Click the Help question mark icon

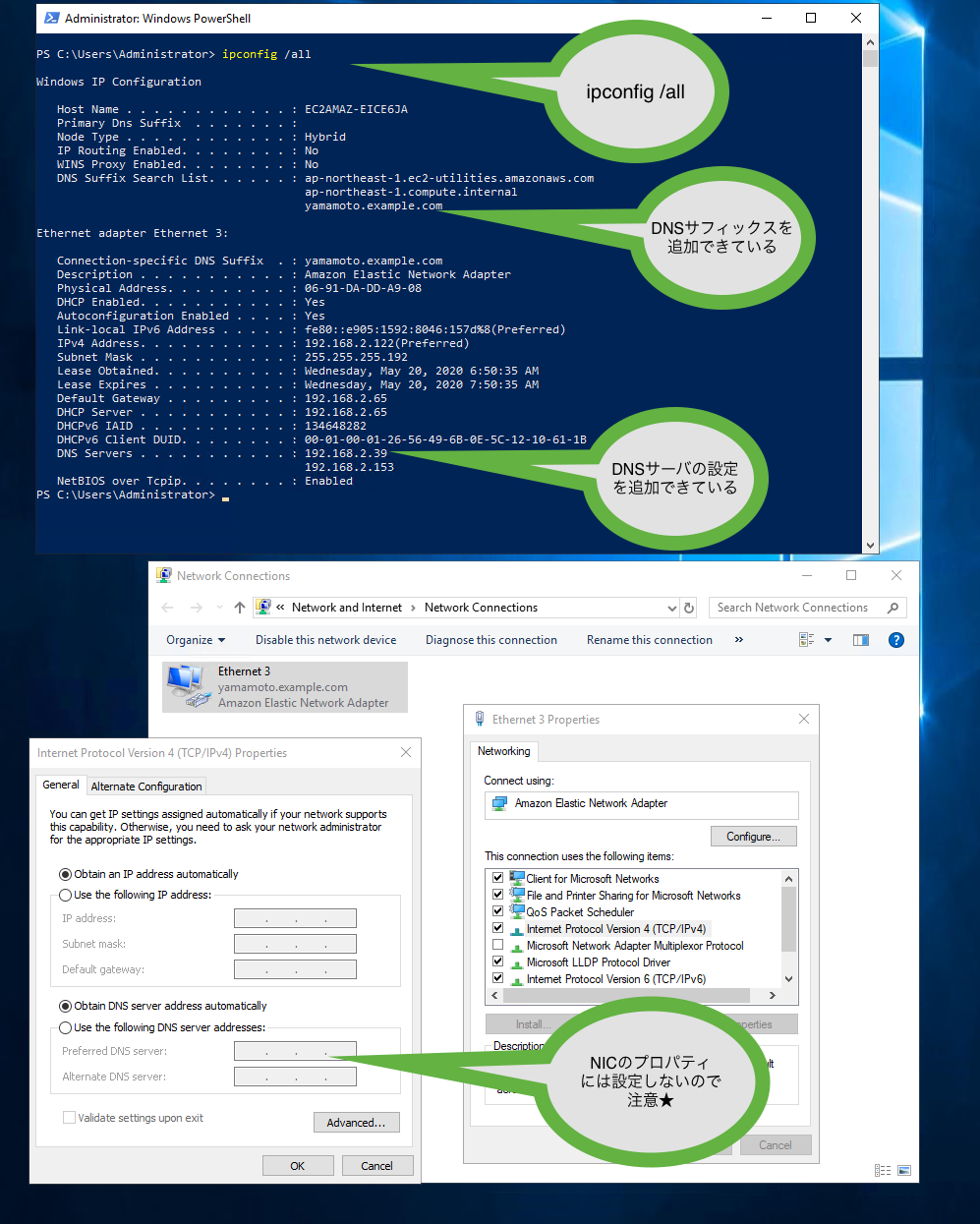pyautogui.click(x=895, y=640)
